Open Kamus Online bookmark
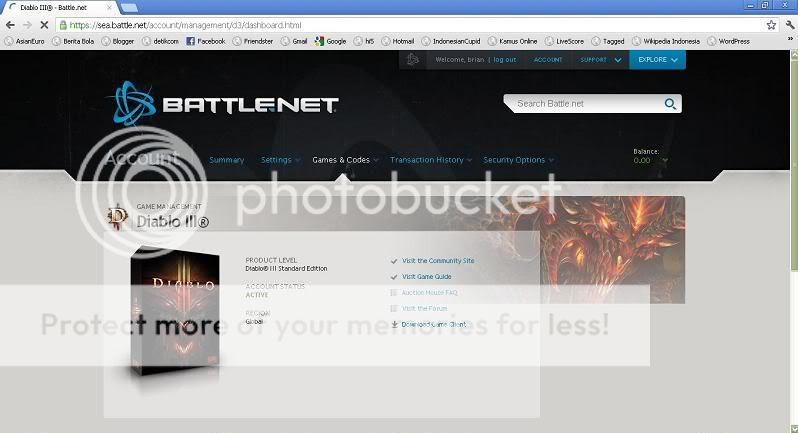This screenshot has width=798, height=433. 512,41
